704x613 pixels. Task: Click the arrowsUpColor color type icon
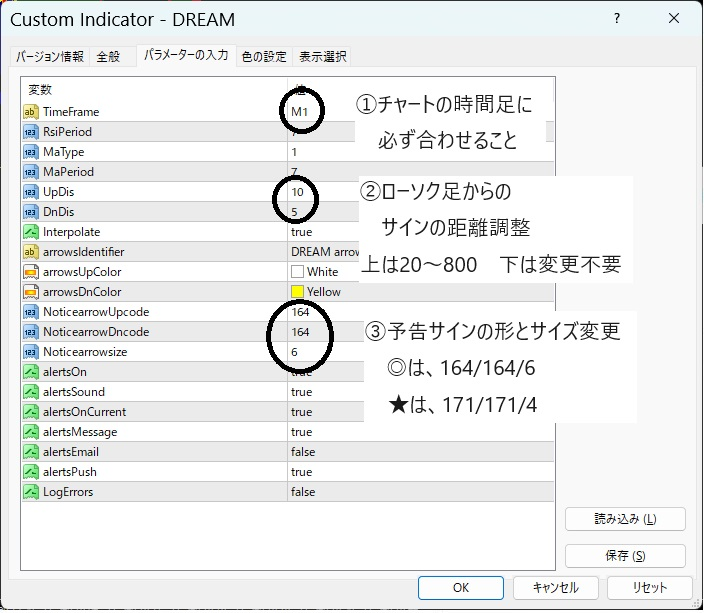tap(31, 272)
